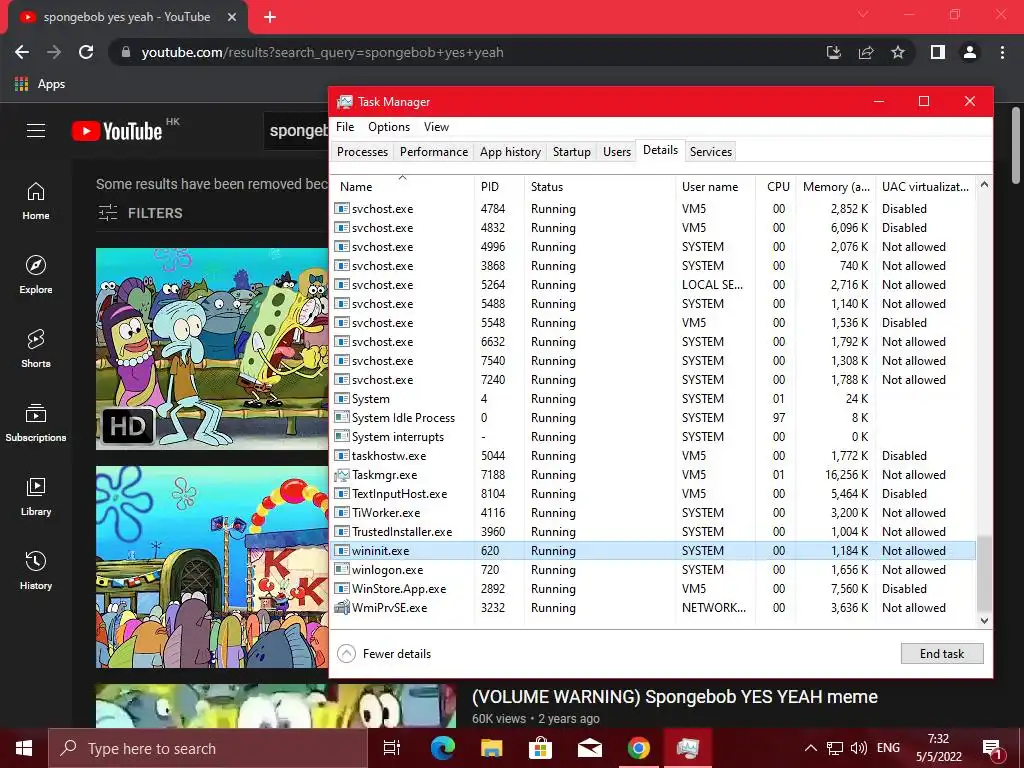Open Chrome profile avatar
1024x768 pixels.
point(970,52)
